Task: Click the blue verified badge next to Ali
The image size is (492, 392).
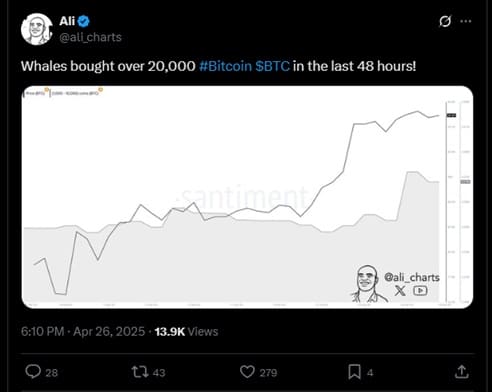Action: (84, 21)
